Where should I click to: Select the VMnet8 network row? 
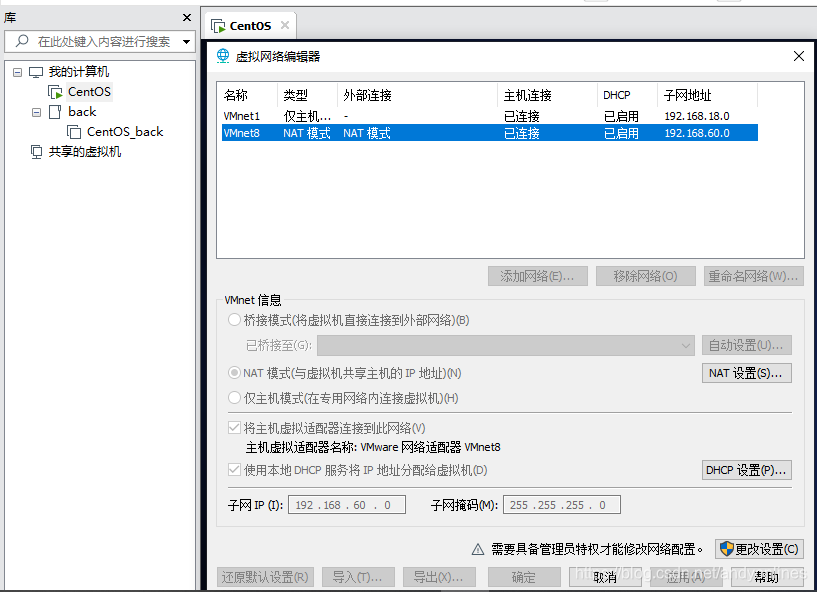(x=490, y=133)
